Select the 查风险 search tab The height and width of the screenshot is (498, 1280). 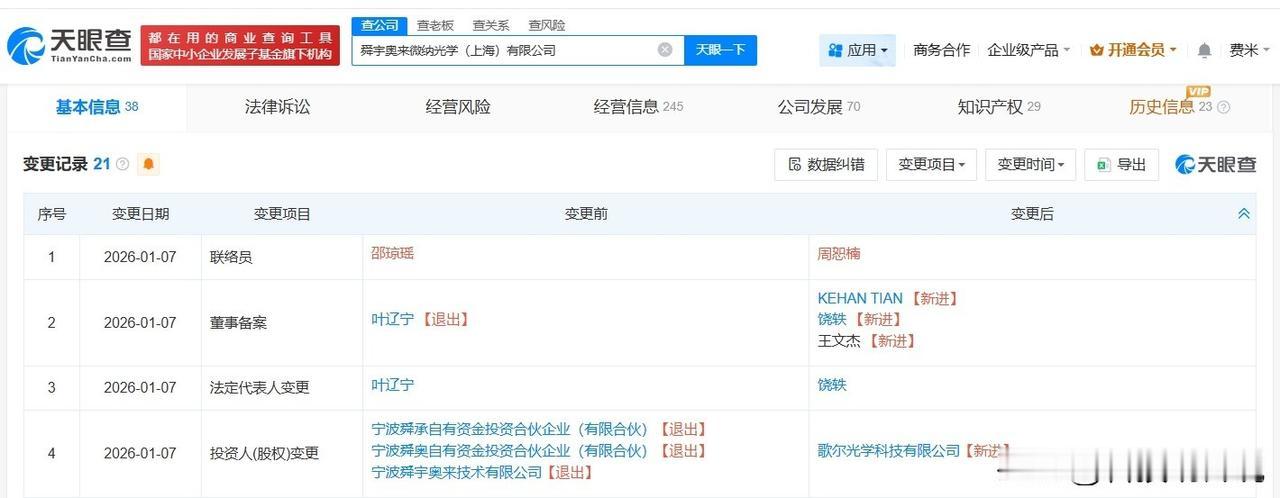[547, 25]
